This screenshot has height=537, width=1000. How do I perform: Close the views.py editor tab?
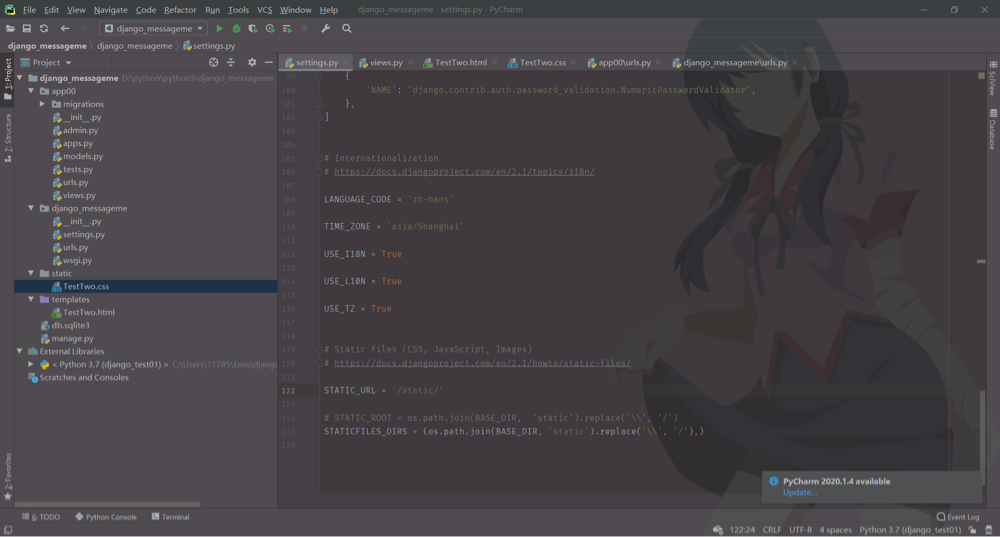pos(410,63)
